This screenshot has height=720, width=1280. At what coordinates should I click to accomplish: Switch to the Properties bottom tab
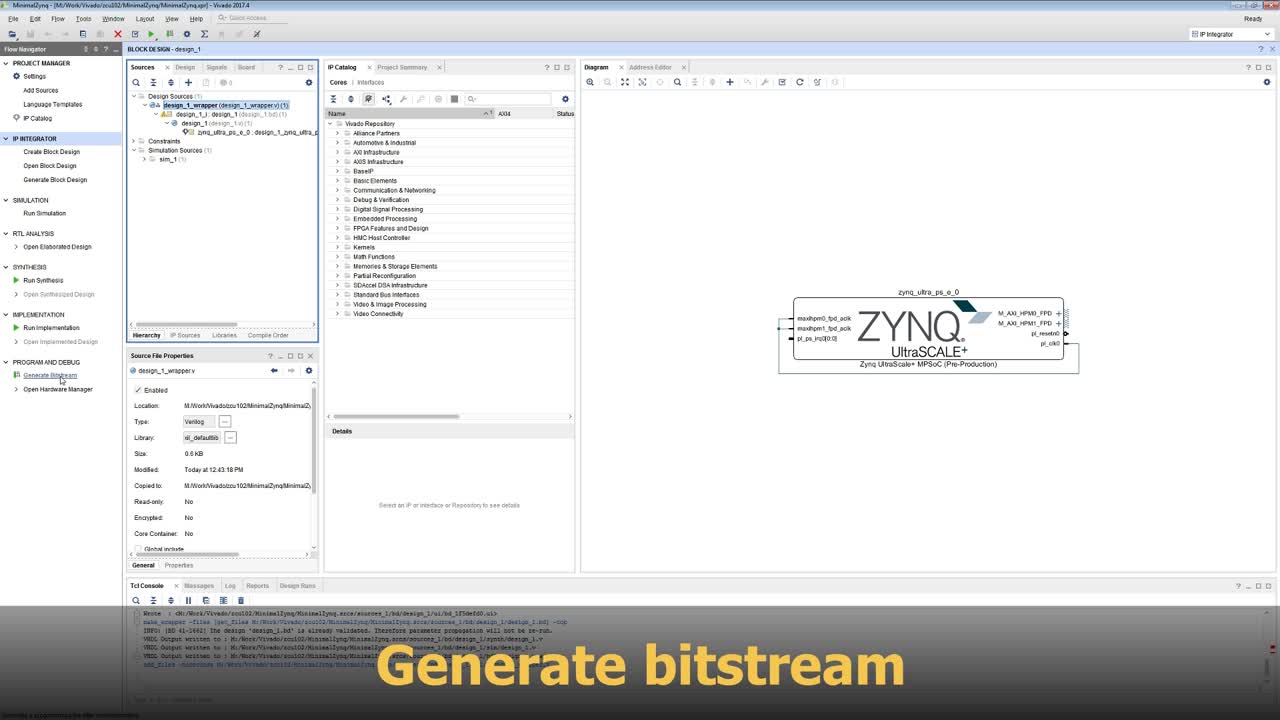(x=179, y=566)
